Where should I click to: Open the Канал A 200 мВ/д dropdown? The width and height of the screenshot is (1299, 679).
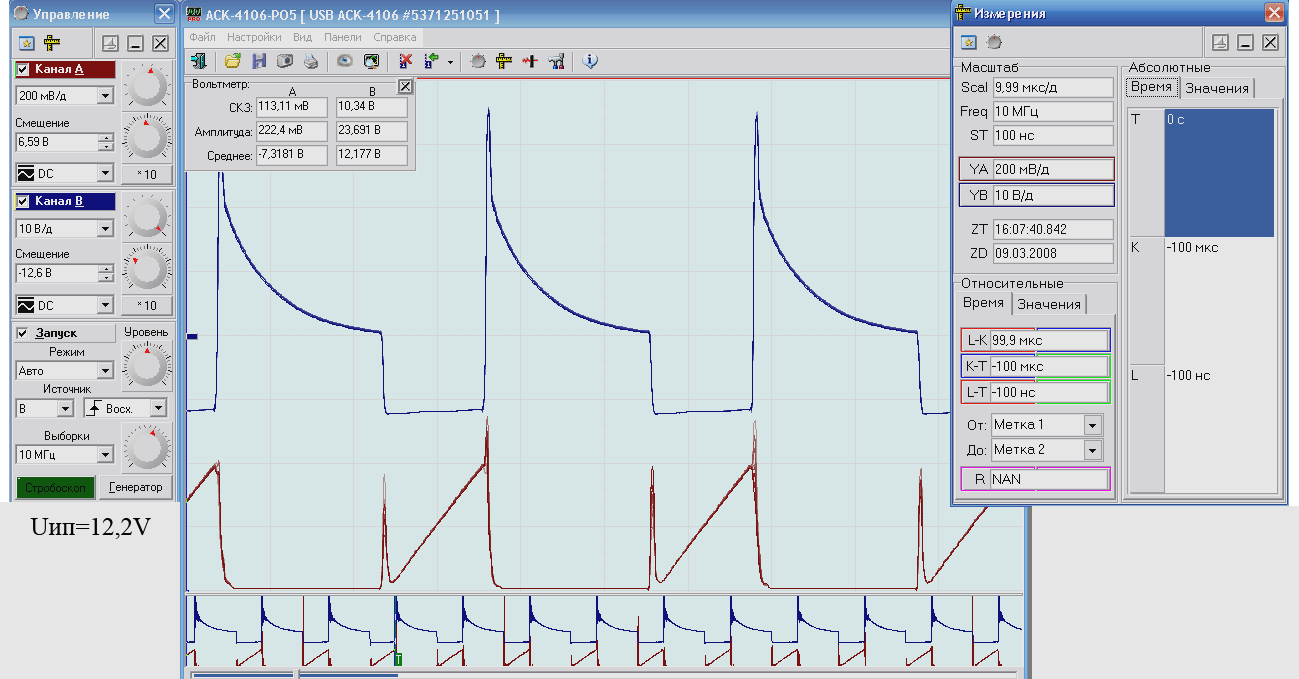[105, 96]
